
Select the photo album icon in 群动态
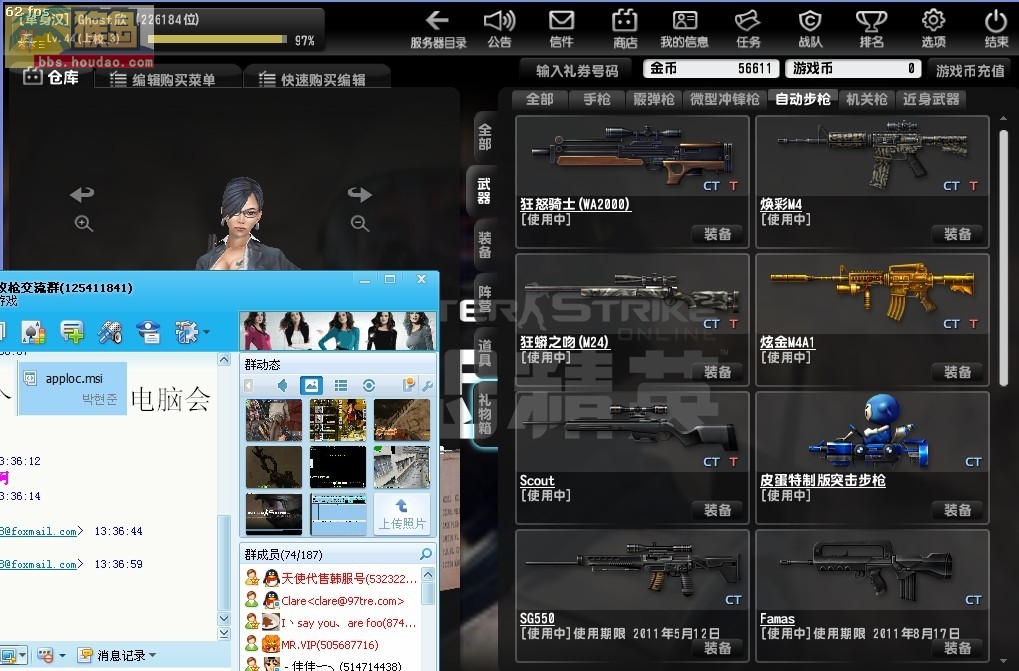pyautogui.click(x=311, y=386)
